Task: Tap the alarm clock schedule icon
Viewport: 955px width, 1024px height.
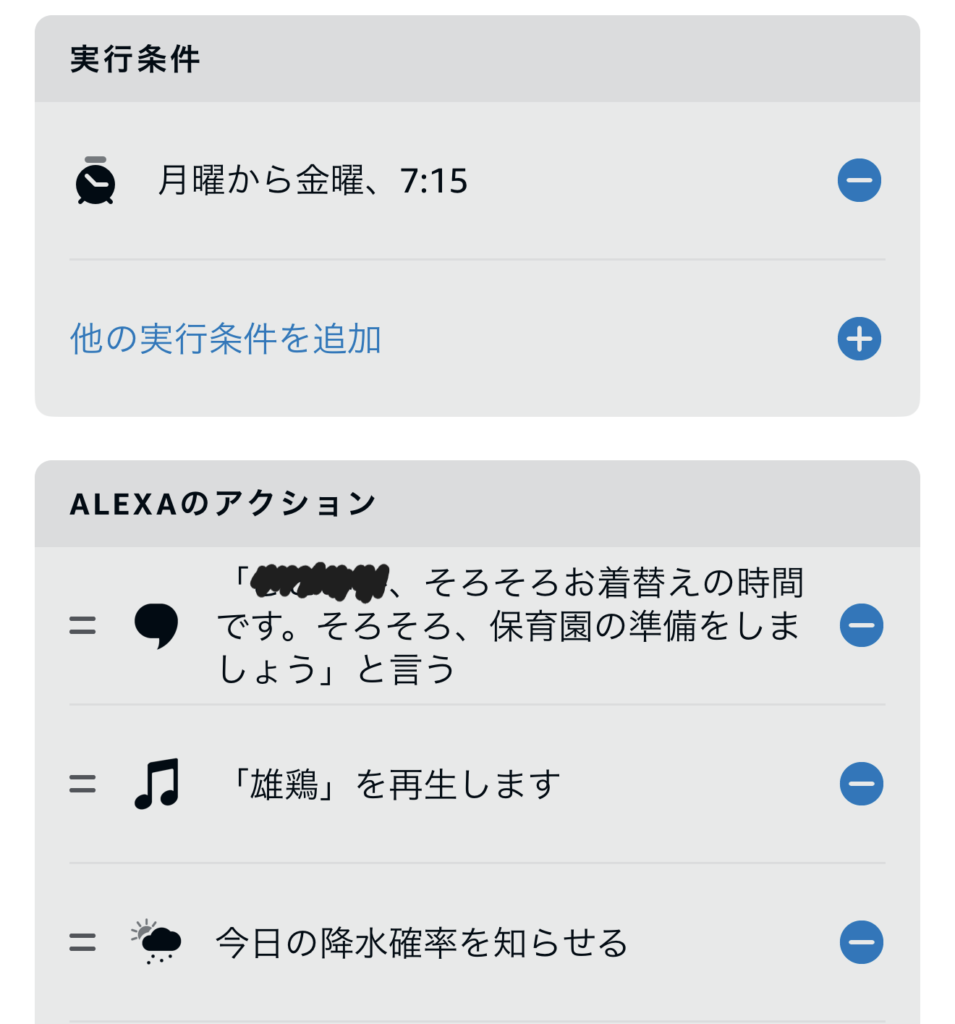Action: coord(96,181)
